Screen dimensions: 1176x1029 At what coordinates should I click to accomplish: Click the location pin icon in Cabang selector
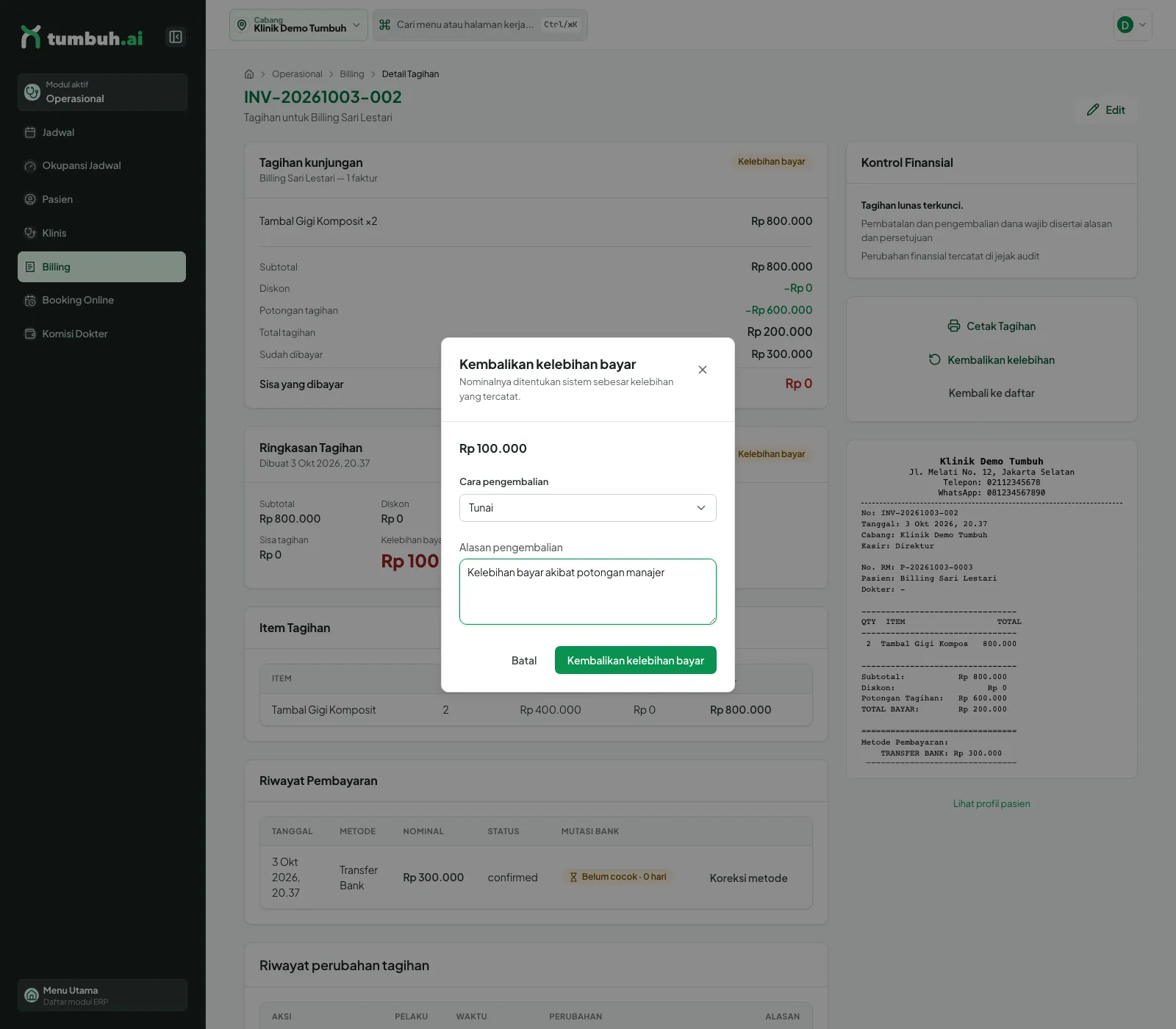click(x=242, y=25)
